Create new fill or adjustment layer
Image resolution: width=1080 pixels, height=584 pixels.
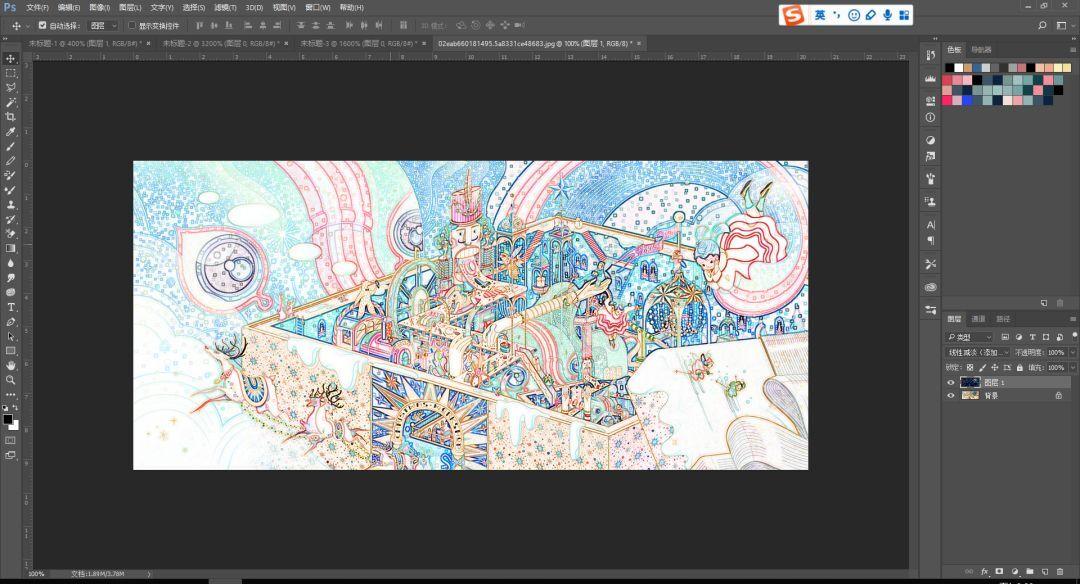(1015, 572)
